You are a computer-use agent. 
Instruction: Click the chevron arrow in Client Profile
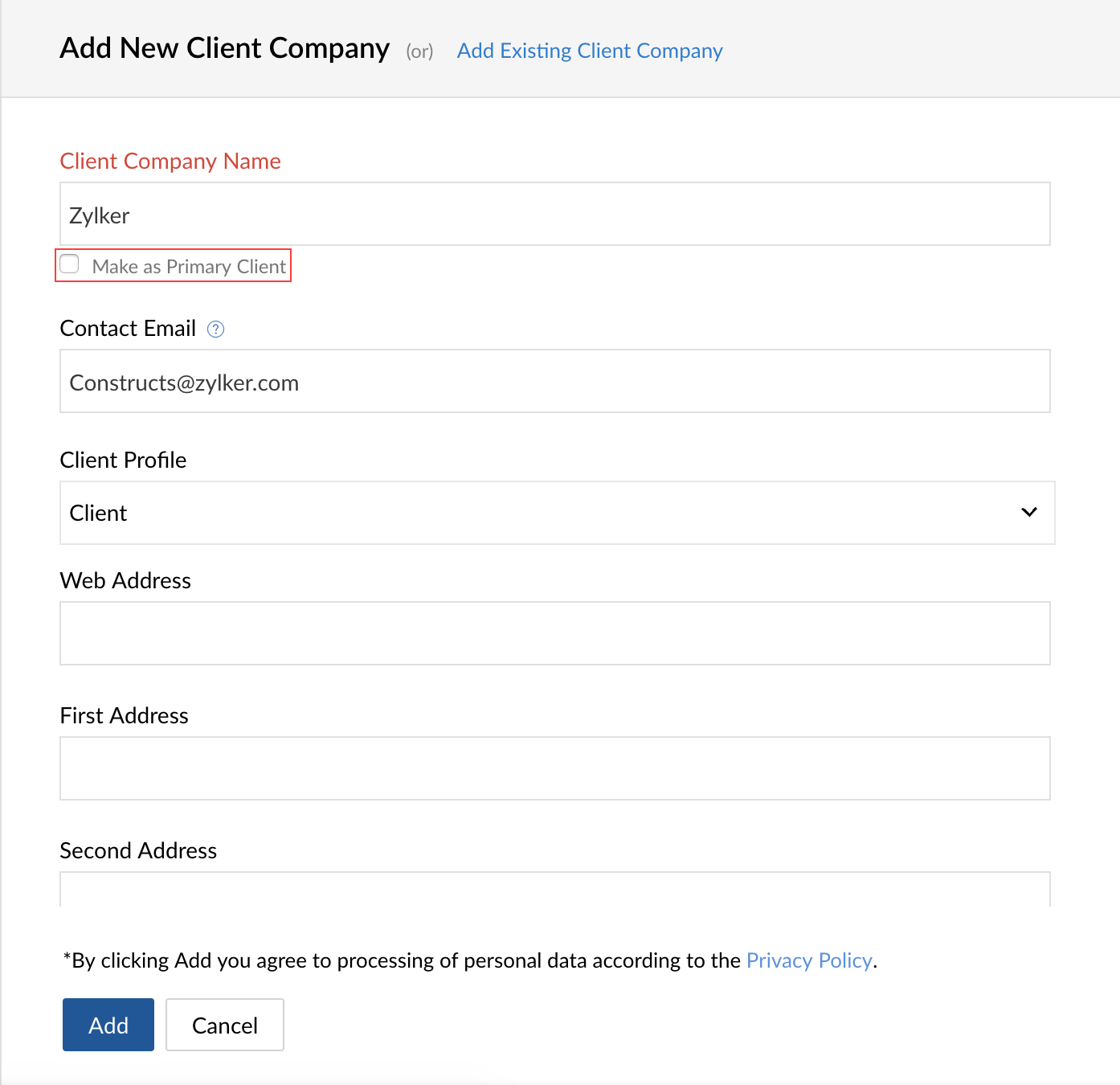[x=1028, y=513]
